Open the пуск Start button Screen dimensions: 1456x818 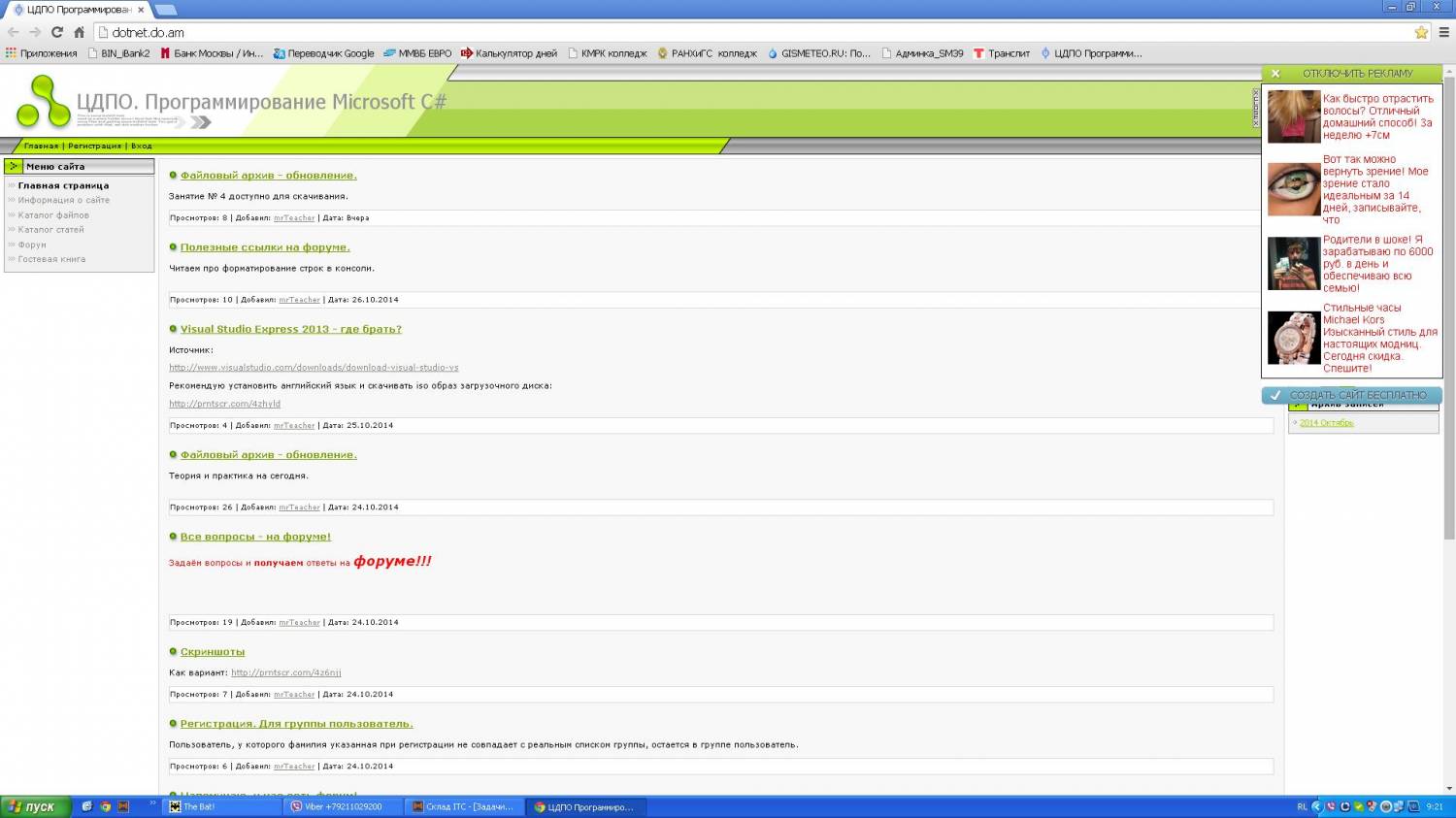tap(36, 806)
